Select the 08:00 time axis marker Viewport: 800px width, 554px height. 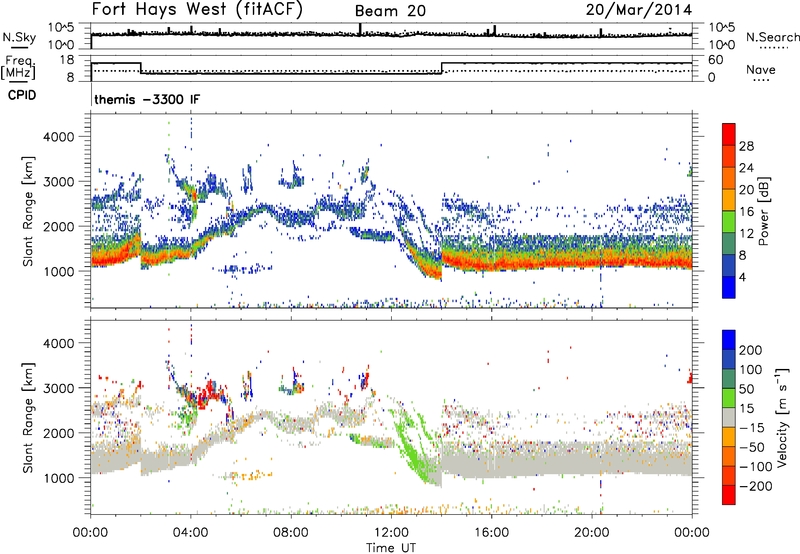tap(291, 533)
